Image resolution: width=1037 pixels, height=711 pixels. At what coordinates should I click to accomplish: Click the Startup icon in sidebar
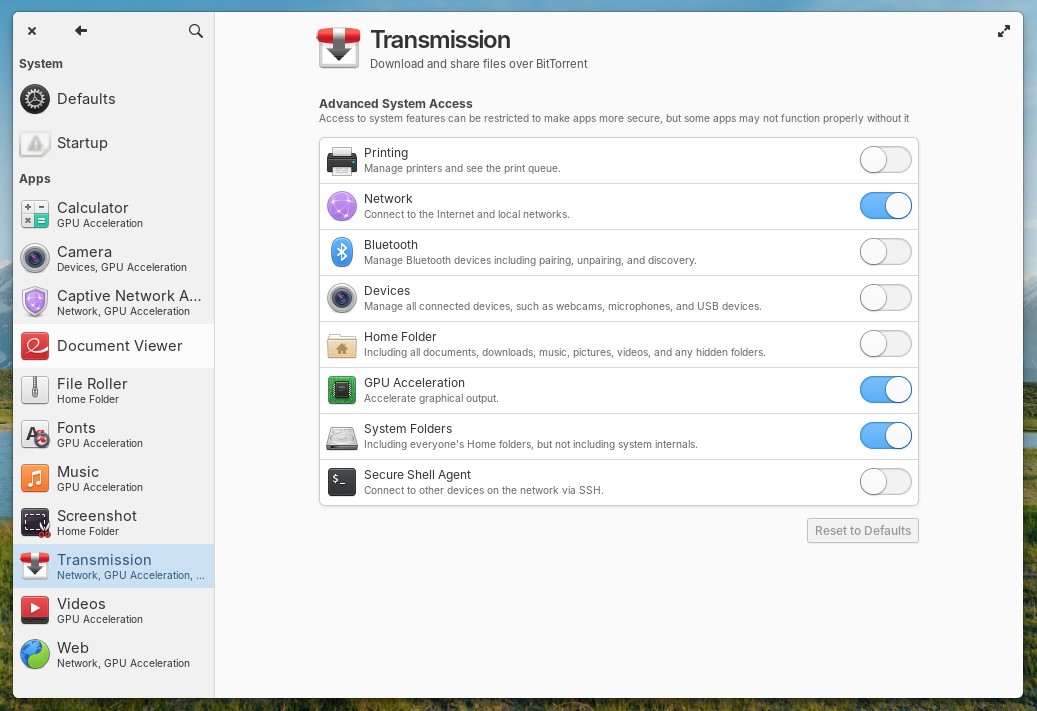pyautogui.click(x=34, y=143)
